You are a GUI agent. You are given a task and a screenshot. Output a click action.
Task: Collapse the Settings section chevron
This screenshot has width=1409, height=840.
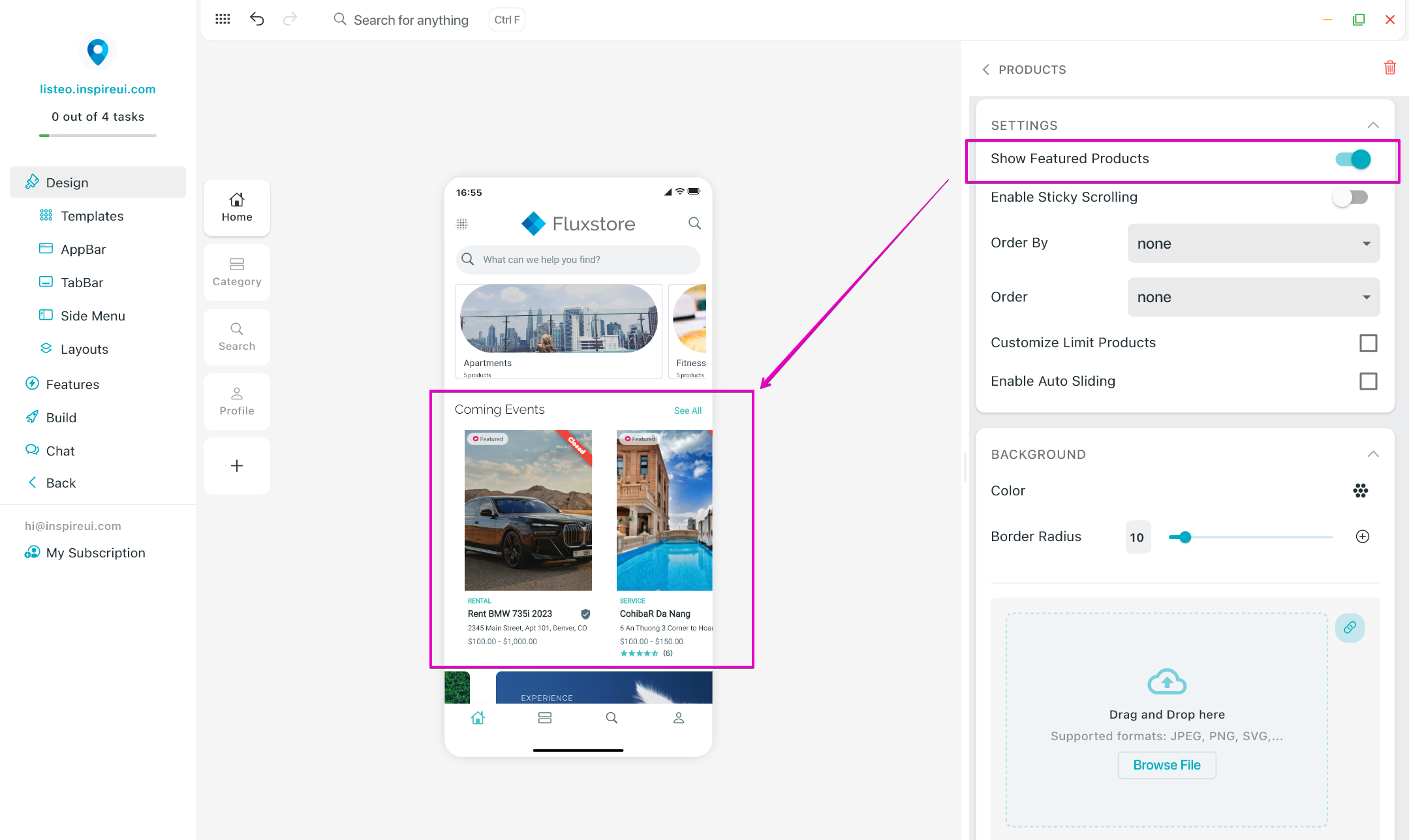[1373, 125]
